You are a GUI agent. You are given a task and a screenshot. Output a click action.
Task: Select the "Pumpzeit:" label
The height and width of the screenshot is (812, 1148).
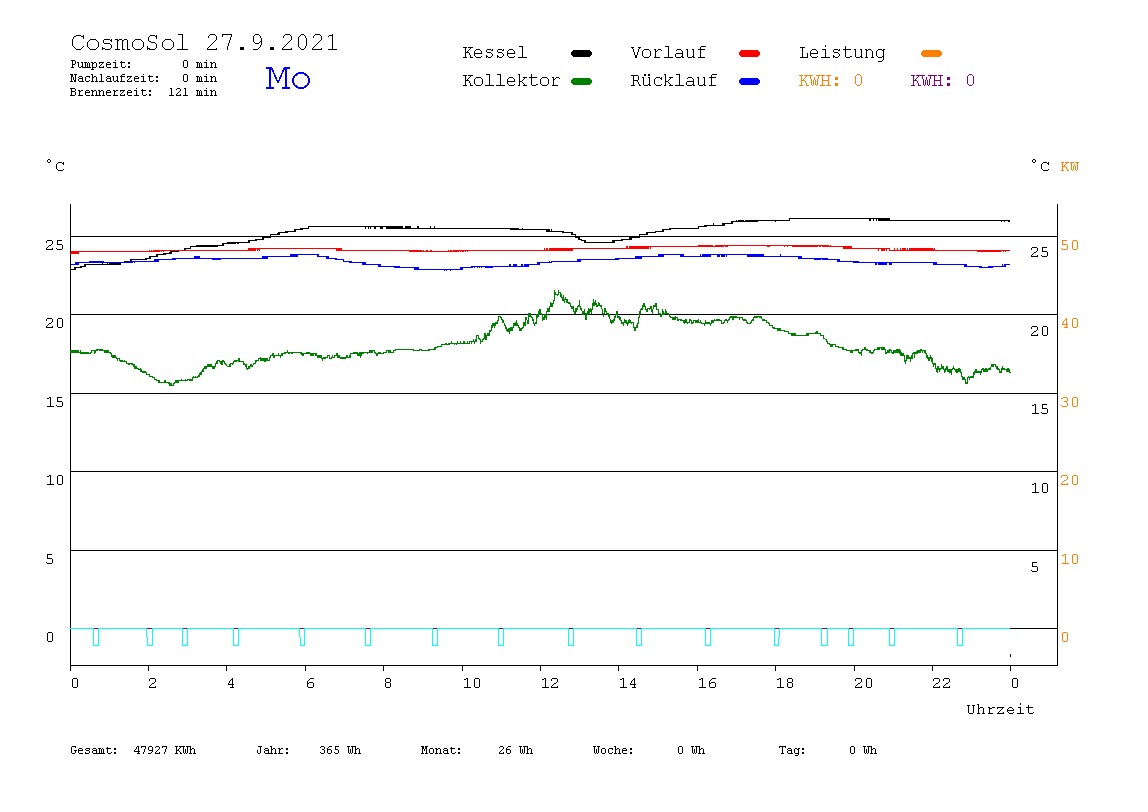(x=101, y=64)
